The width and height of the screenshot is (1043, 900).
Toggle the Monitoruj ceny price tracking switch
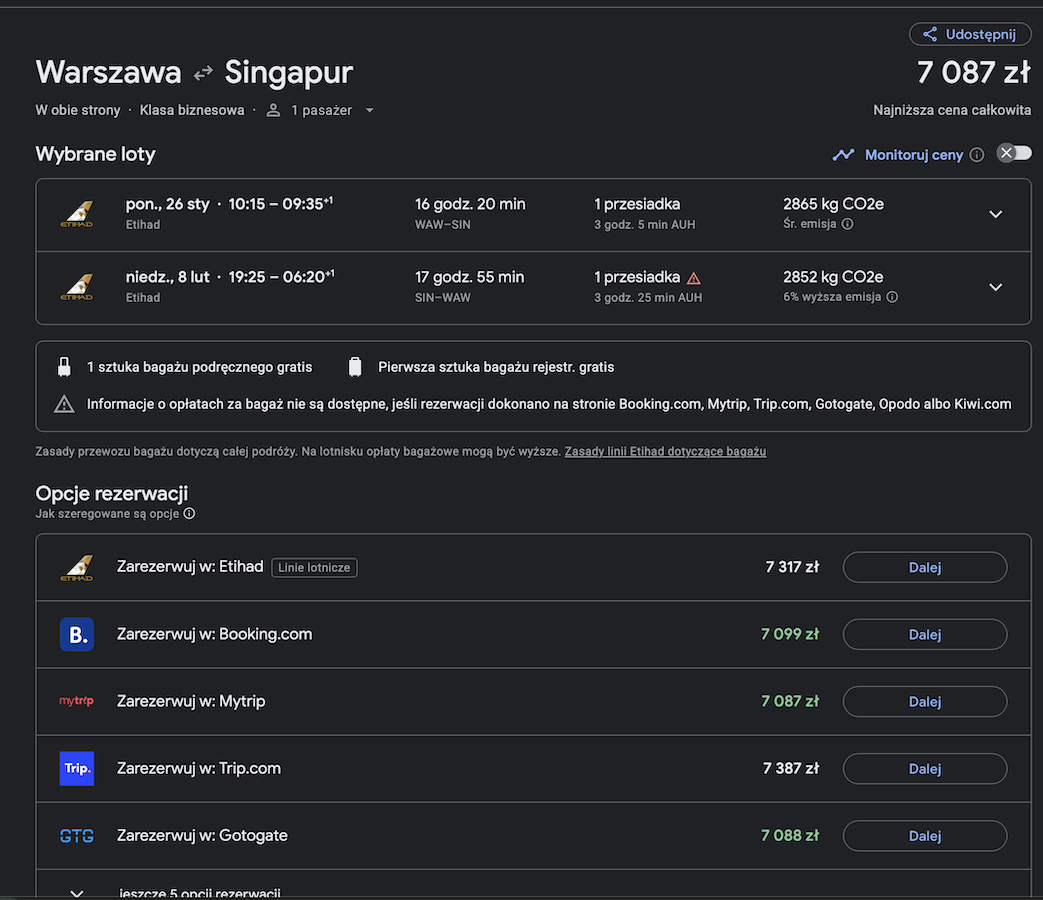1014,154
